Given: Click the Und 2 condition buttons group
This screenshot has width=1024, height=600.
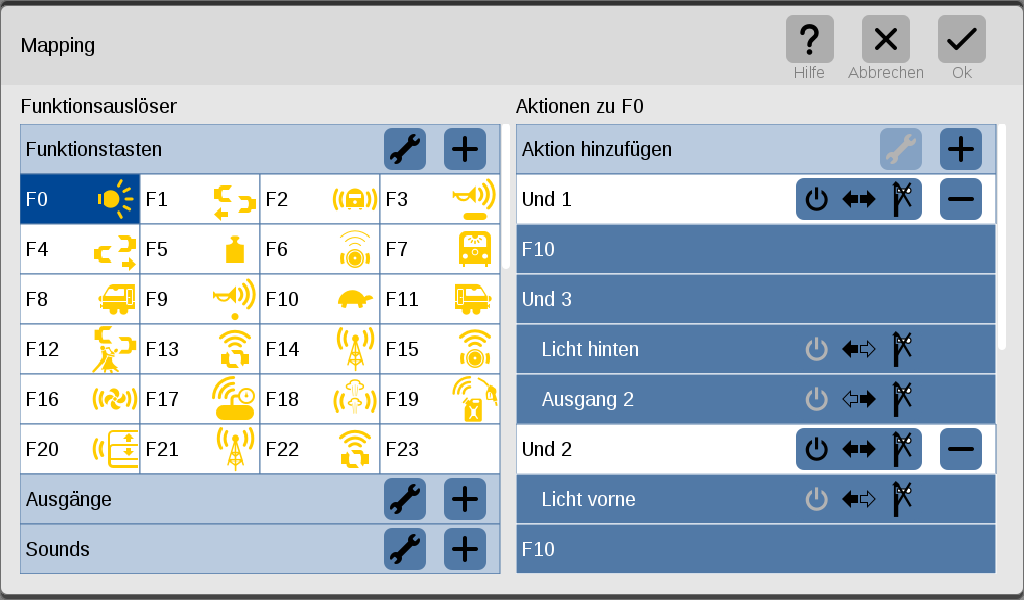Looking at the screenshot, I should [858, 449].
